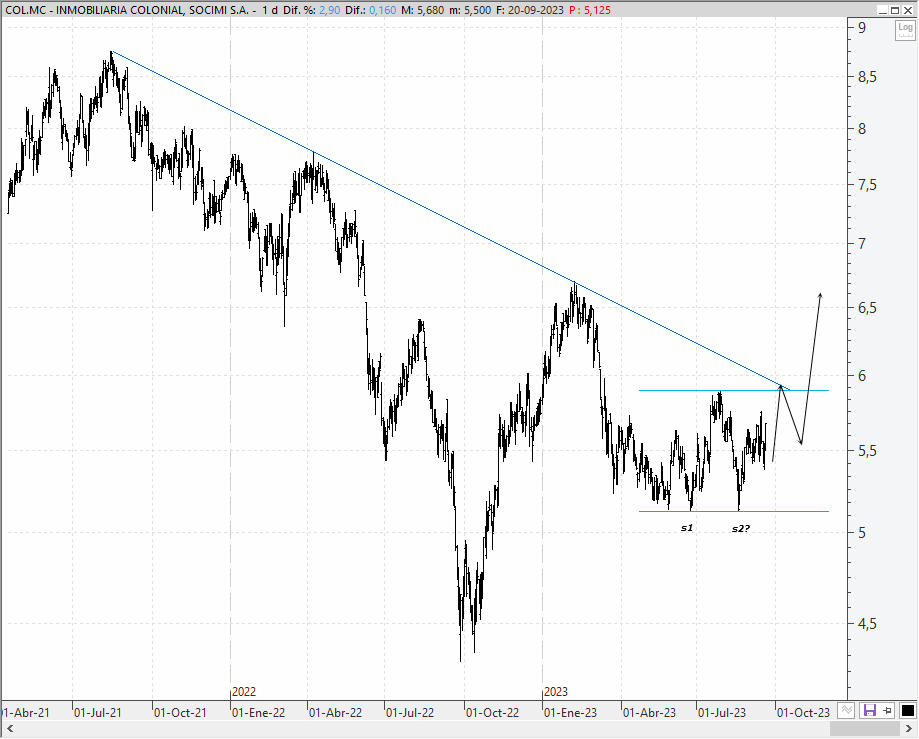919x739 pixels.
Task: Close the COL.MC chart window
Action: pyautogui.click(x=907, y=10)
